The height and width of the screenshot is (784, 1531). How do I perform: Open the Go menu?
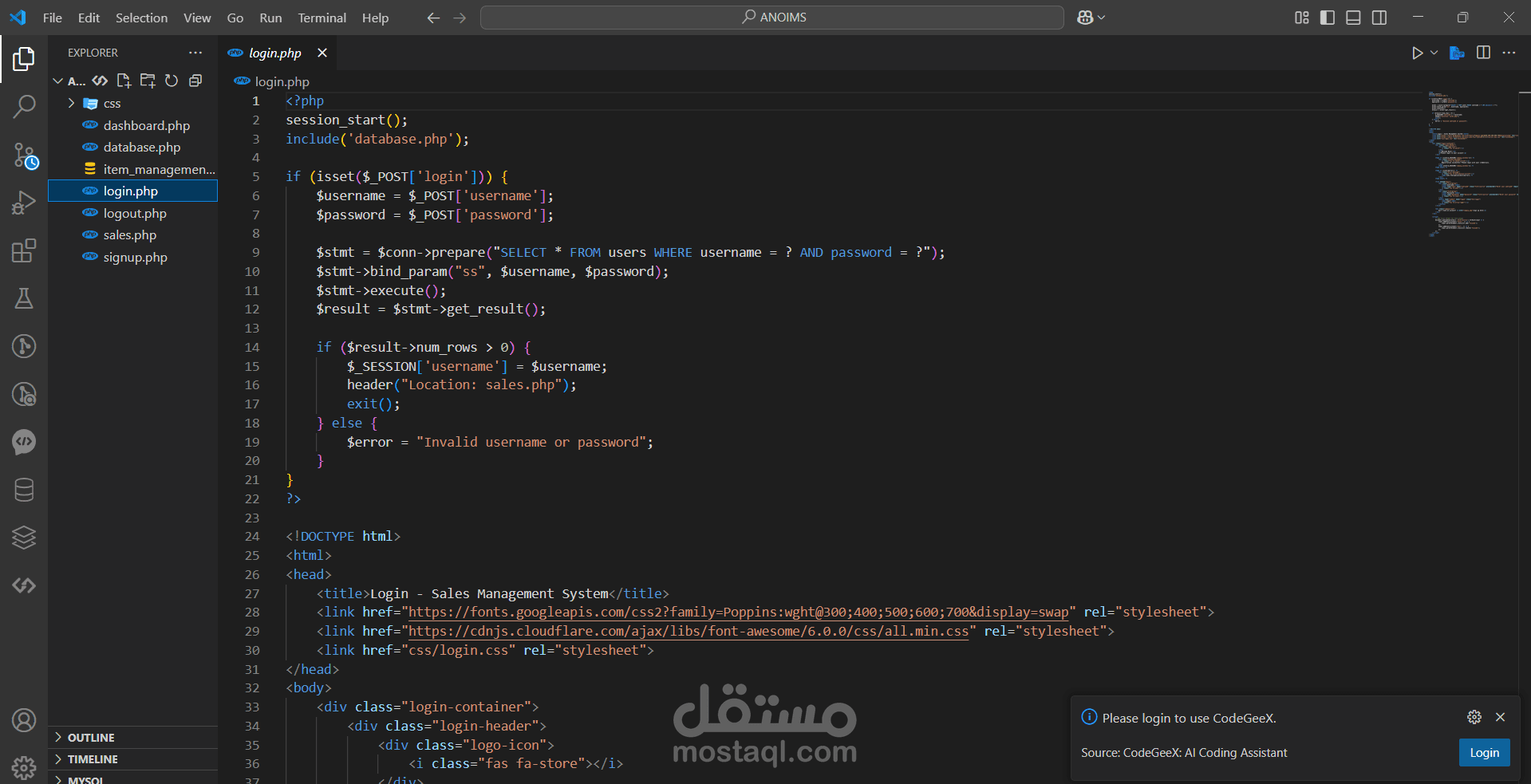point(235,18)
